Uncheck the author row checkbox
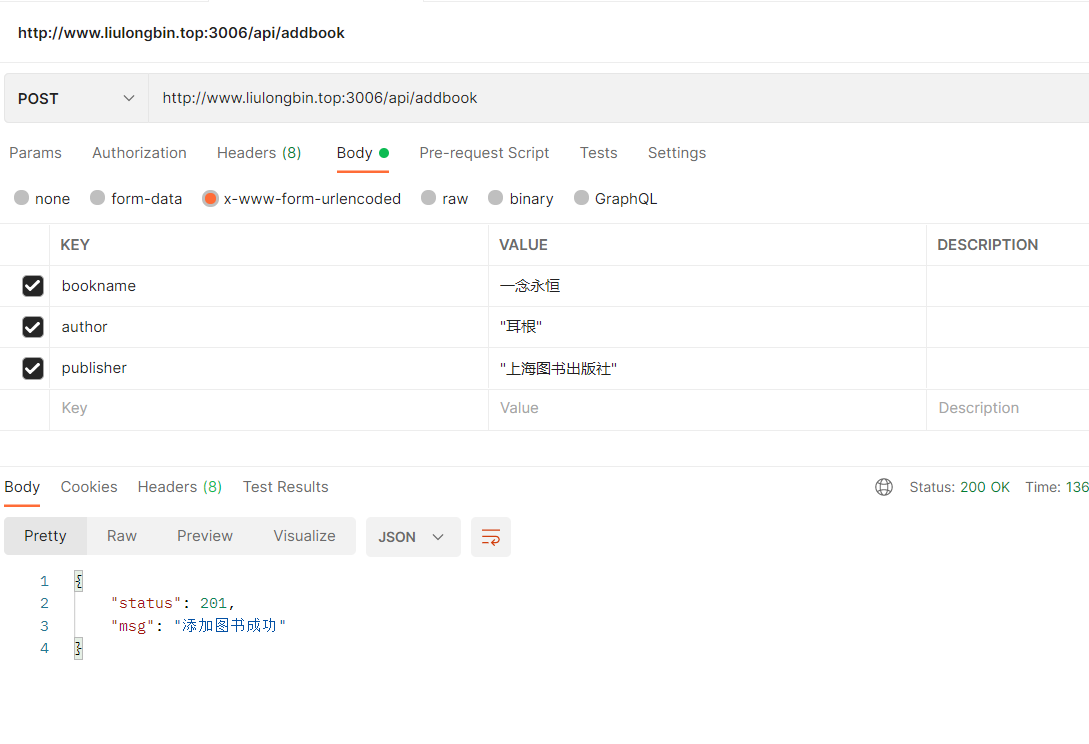Viewport: 1089px width, 744px height. click(33, 326)
